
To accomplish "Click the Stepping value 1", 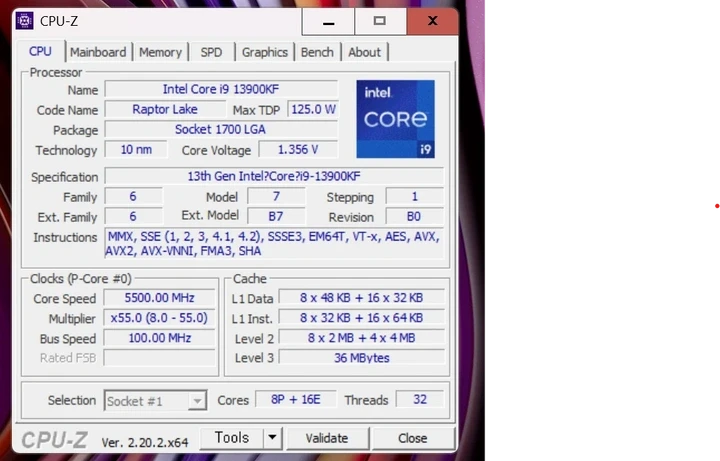I will [x=415, y=197].
